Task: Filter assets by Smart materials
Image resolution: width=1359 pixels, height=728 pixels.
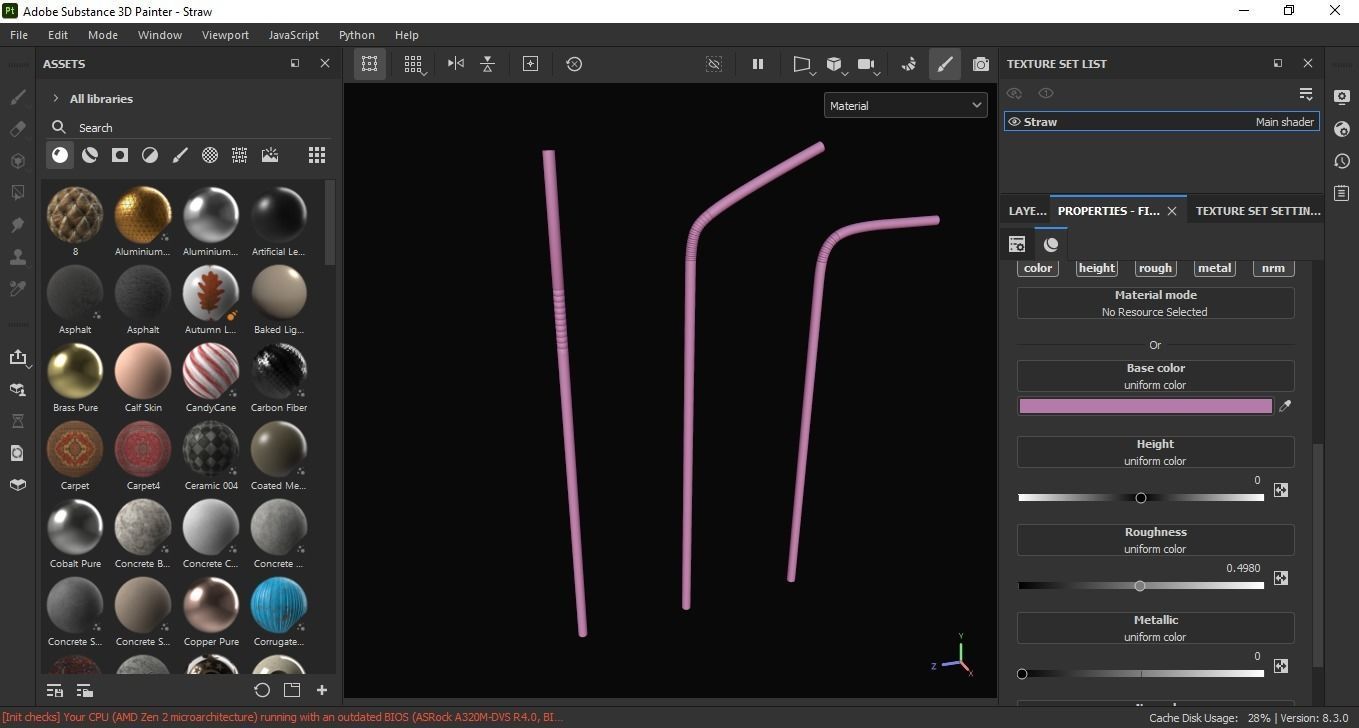Action: 90,155
